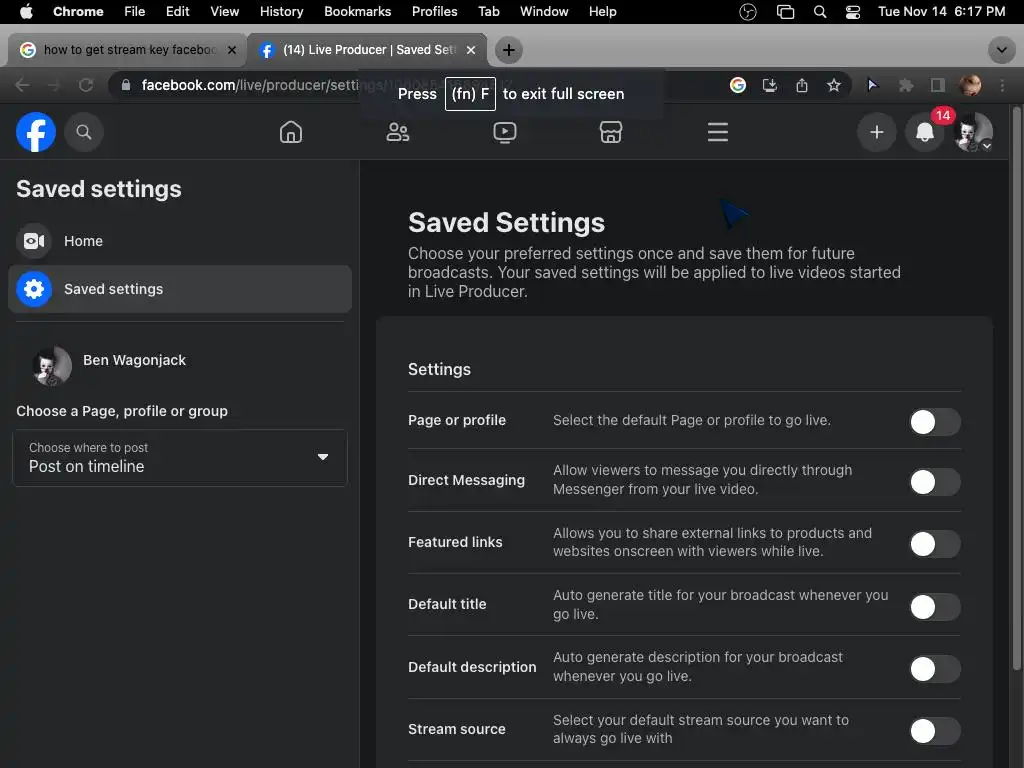This screenshot has width=1024, height=768.
Task: Open the account profile menu arrow
Action: point(987,146)
